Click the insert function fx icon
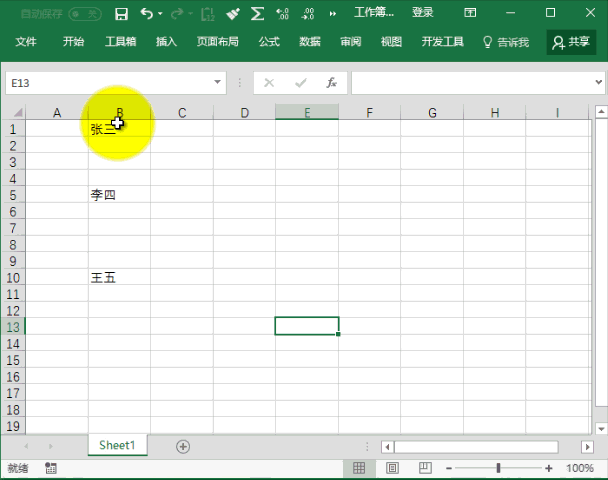The image size is (608, 480). tap(332, 83)
